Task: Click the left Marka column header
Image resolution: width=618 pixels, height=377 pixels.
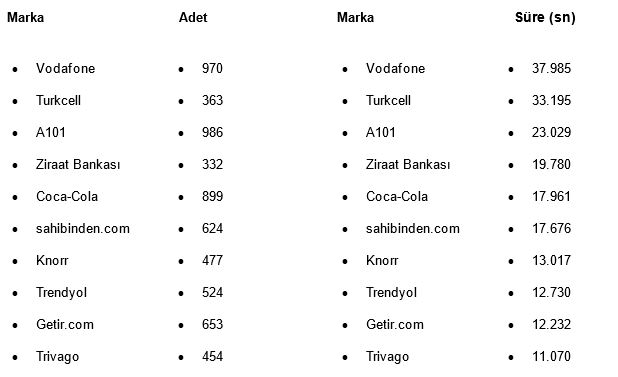Action: coord(26,17)
